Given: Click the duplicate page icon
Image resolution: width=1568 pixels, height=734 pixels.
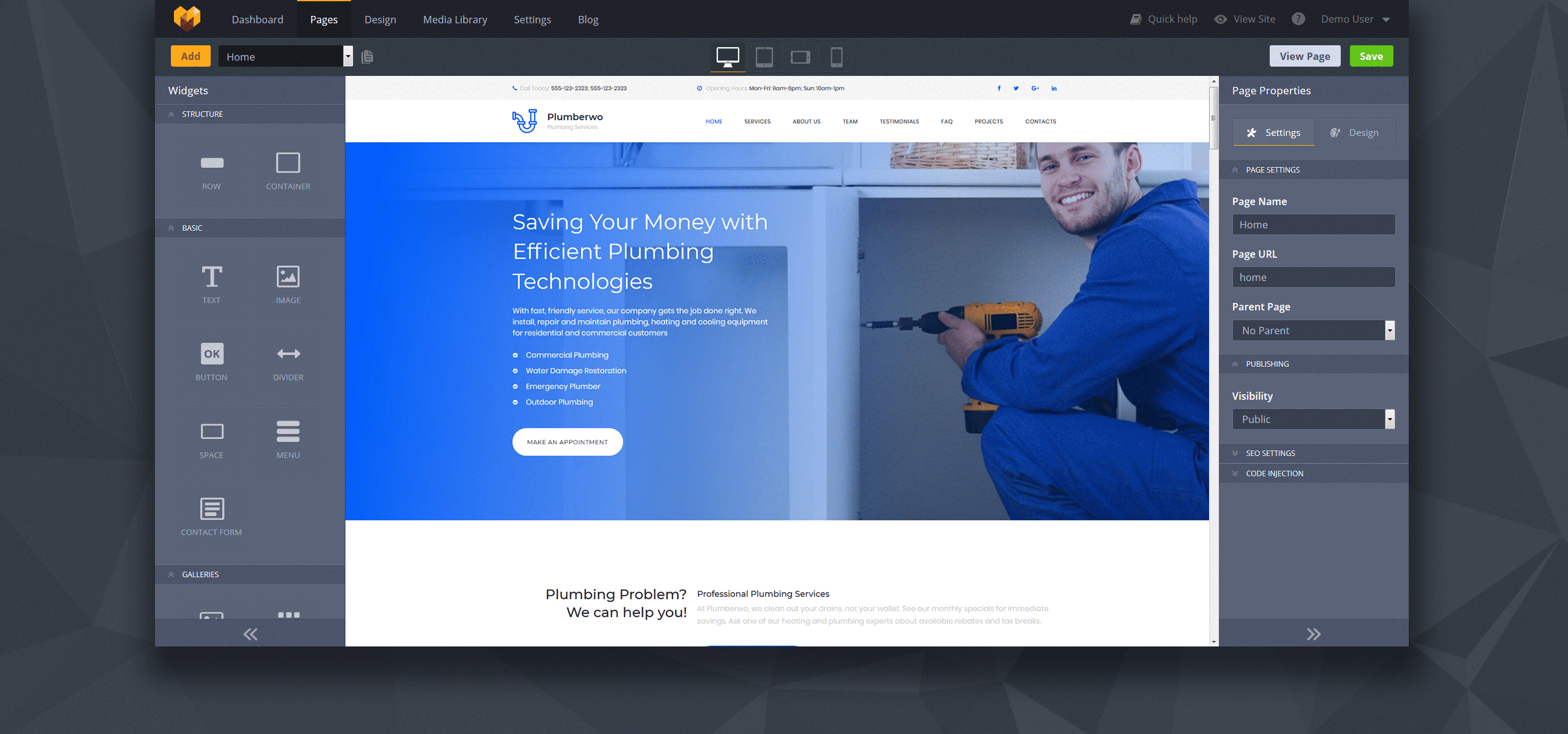Looking at the screenshot, I should [367, 57].
